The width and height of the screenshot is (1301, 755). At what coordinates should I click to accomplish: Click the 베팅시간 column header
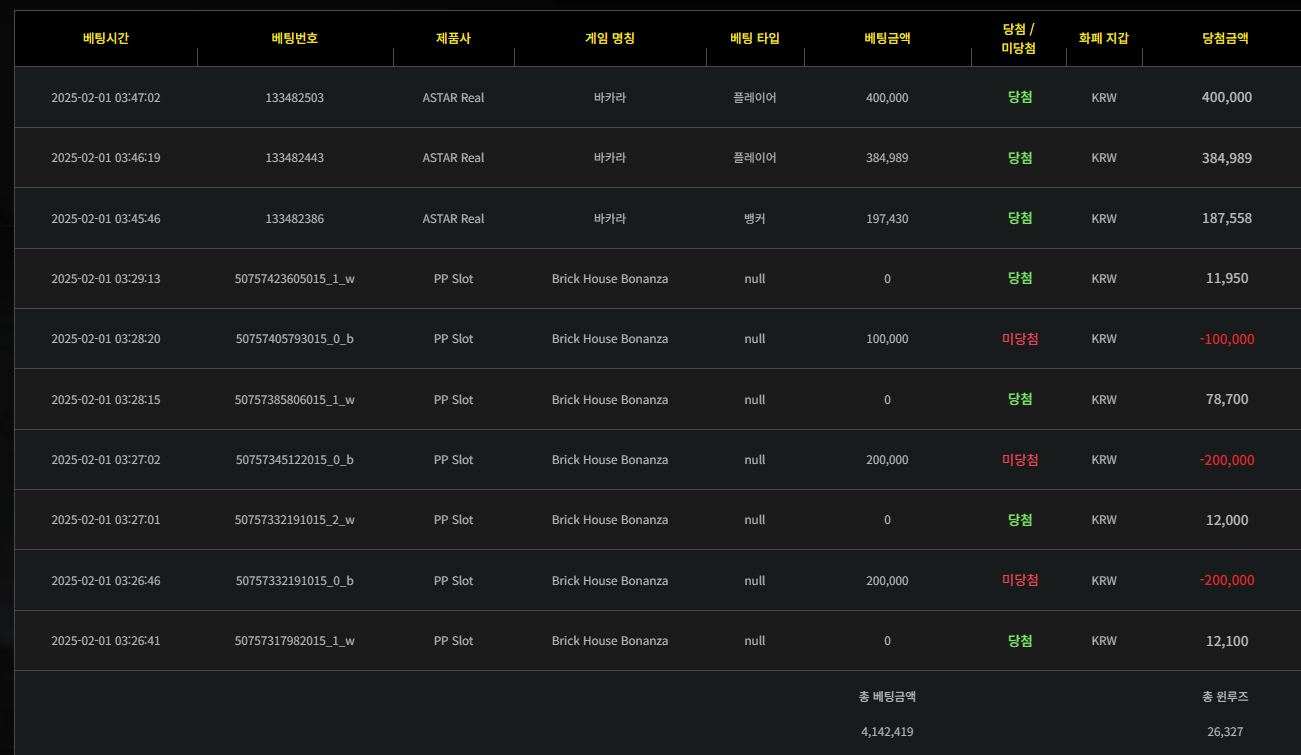coord(106,39)
